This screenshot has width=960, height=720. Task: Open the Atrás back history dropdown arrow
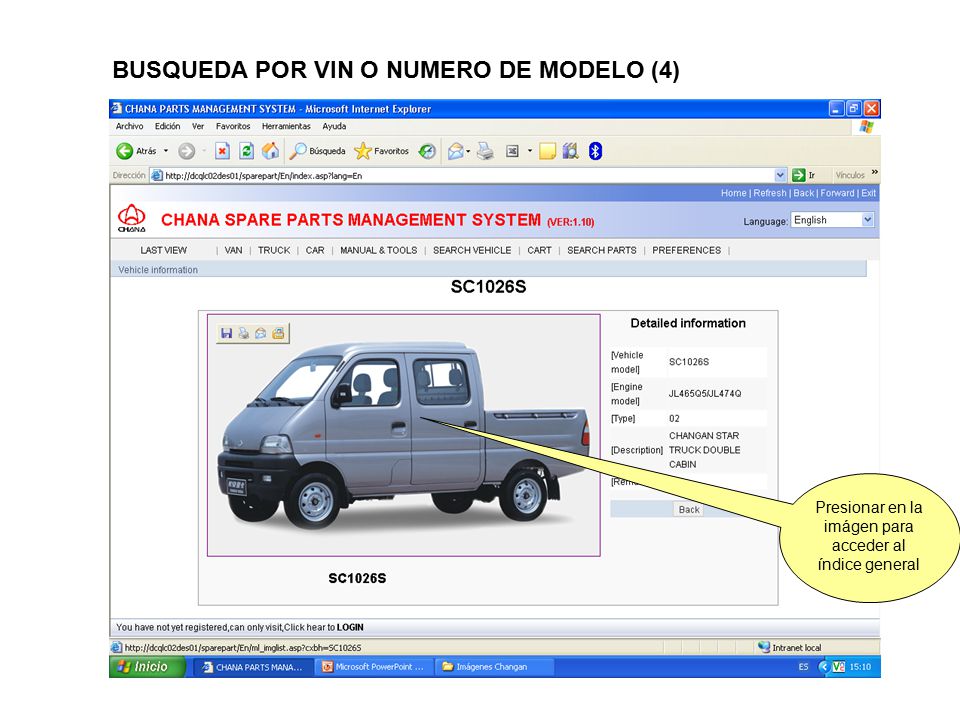tap(166, 151)
